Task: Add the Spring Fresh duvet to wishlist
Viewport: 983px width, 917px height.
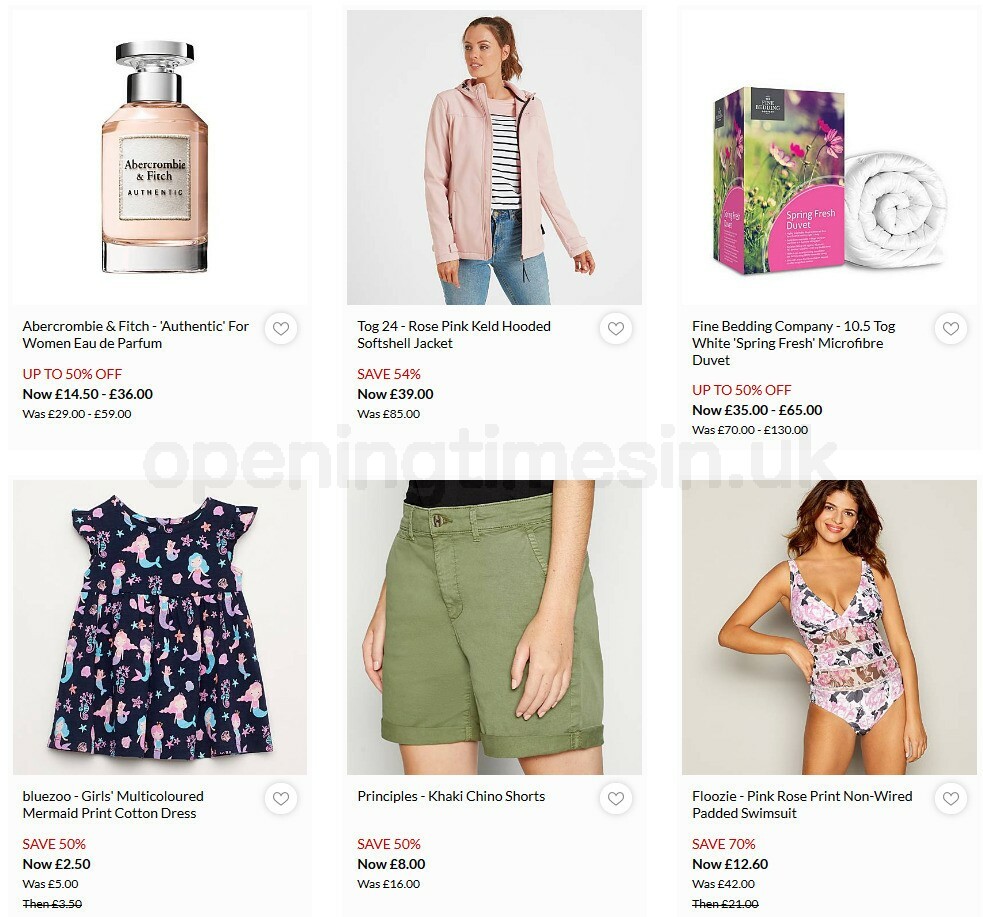Action: click(x=951, y=328)
